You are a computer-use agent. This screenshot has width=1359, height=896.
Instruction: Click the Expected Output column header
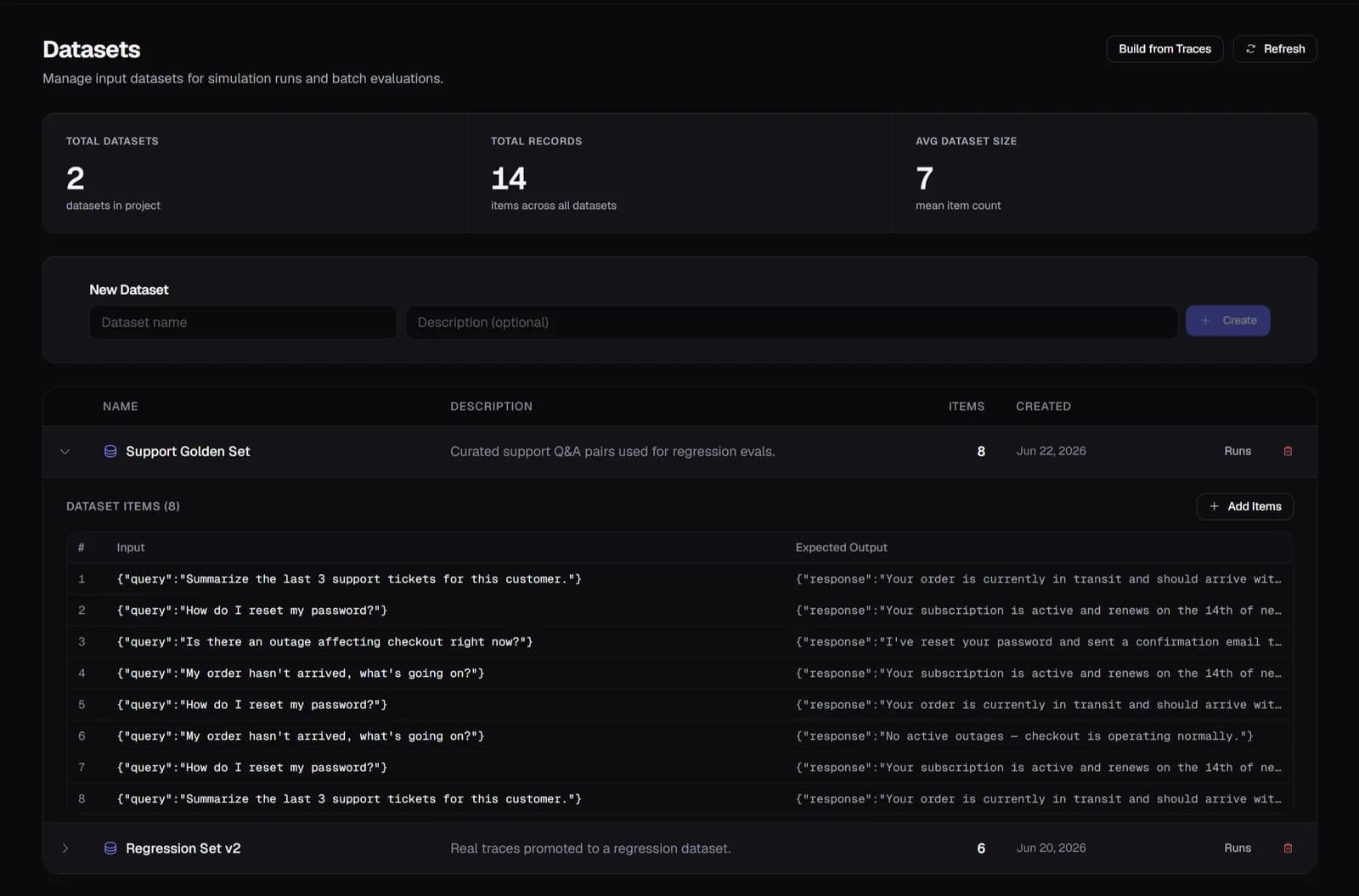pos(841,547)
